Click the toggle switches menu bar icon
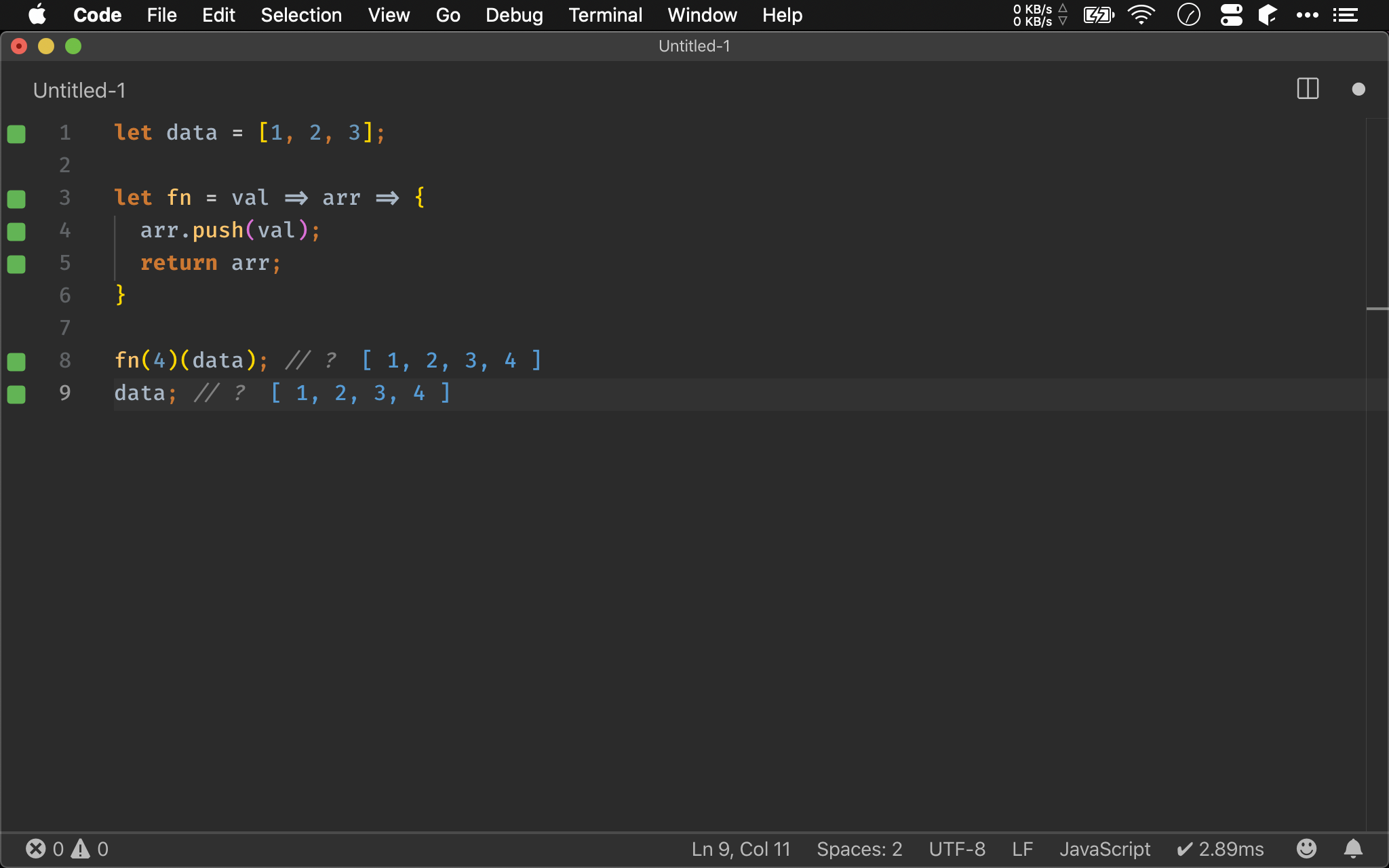This screenshot has width=1389, height=868. pos(1231,15)
